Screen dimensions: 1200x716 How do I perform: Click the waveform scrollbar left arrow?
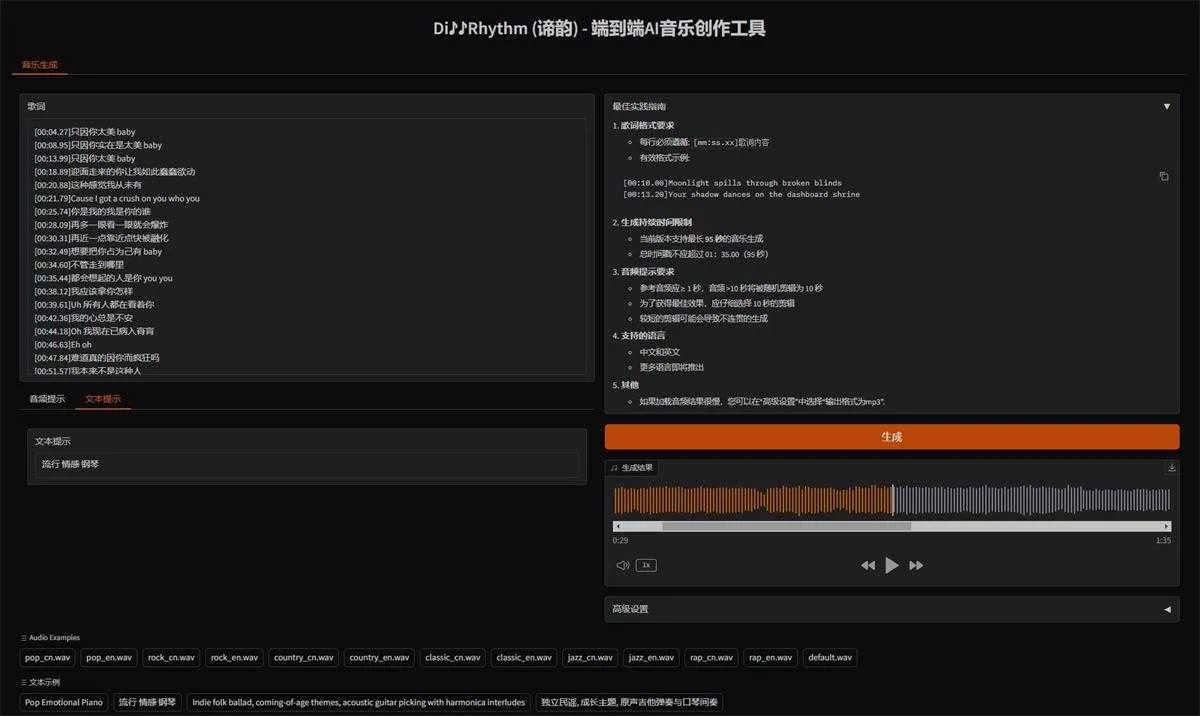click(x=618, y=526)
